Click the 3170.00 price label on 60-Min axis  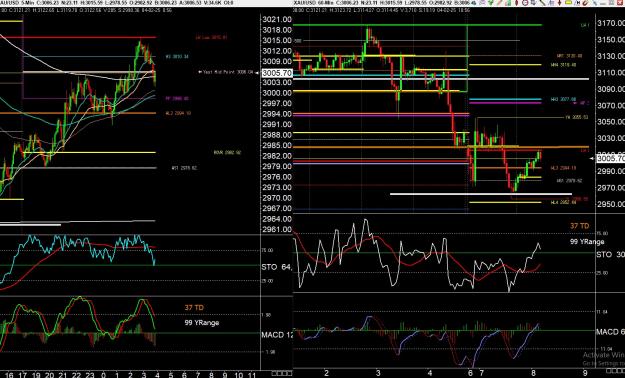pos(611,24)
